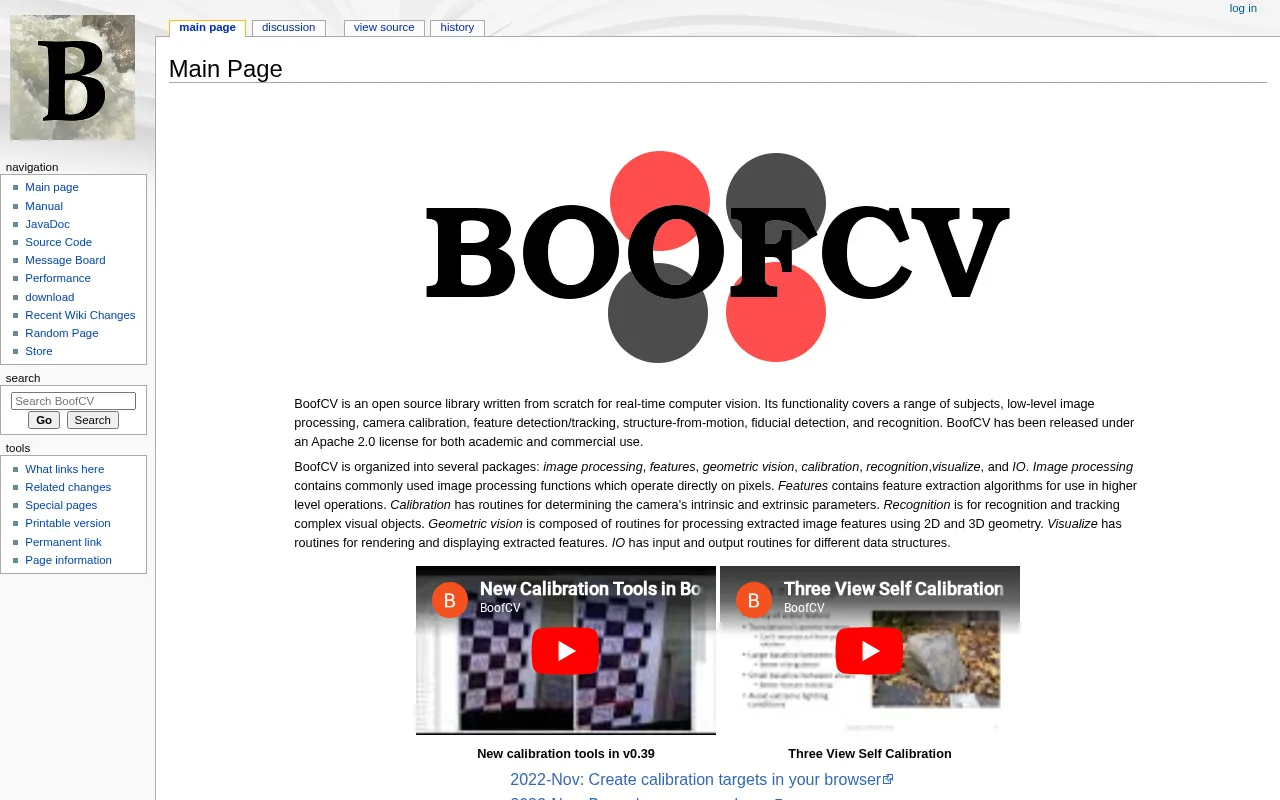Image resolution: width=1280 pixels, height=800 pixels.
Task: Click BoofCV channel name under Three View title
Action: pos(804,608)
